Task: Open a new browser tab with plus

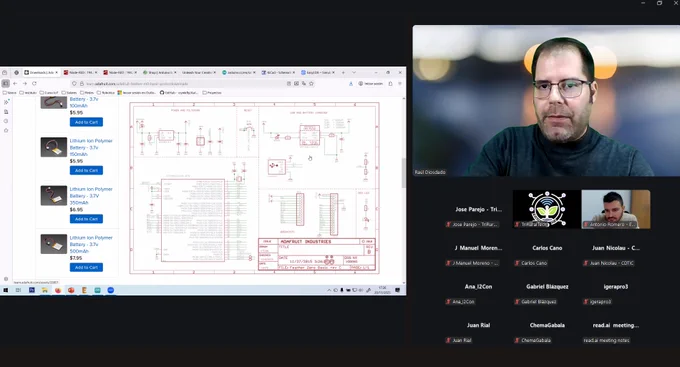Action: [x=343, y=72]
